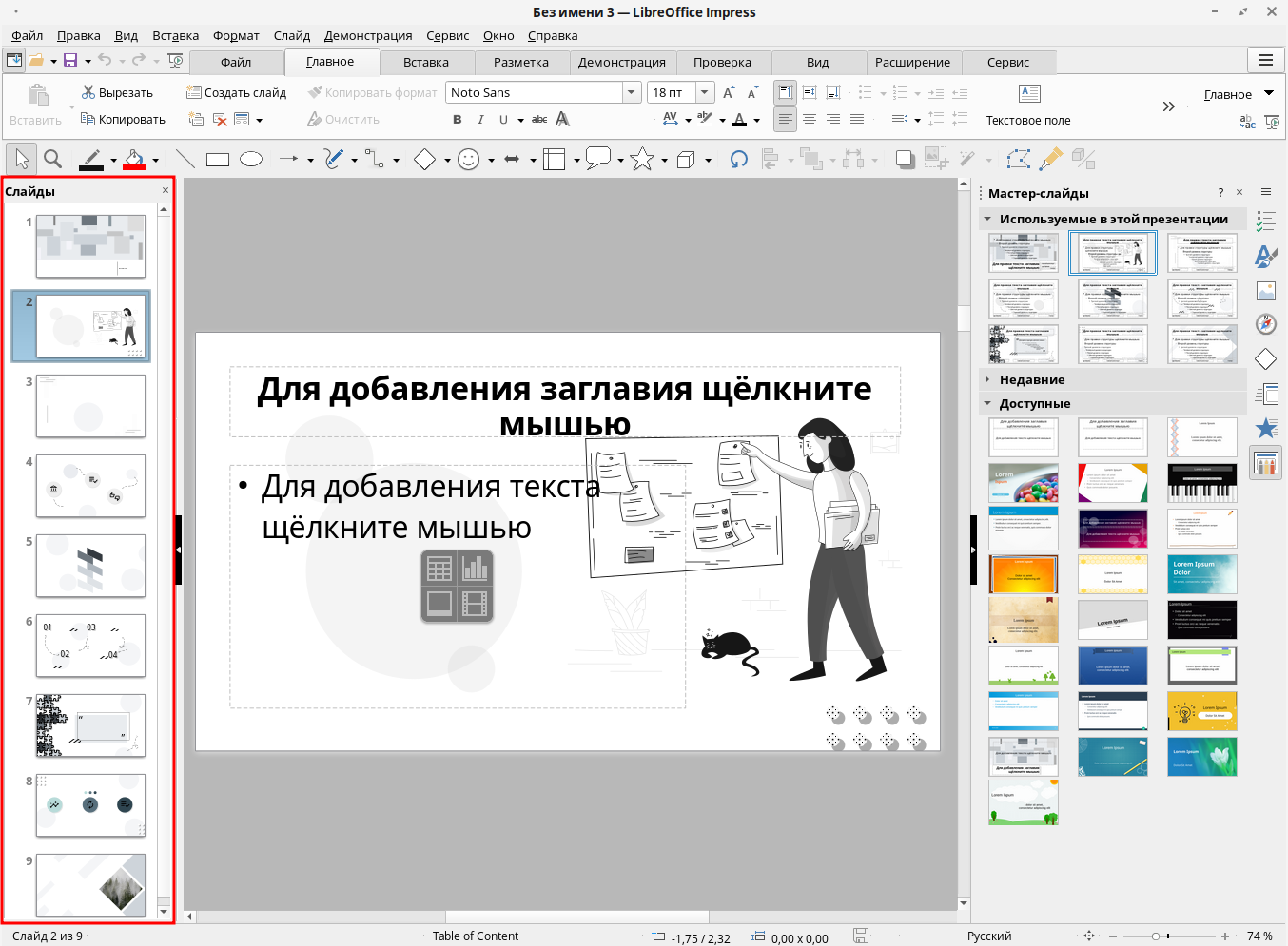Toggle Bold text formatting

(458, 120)
